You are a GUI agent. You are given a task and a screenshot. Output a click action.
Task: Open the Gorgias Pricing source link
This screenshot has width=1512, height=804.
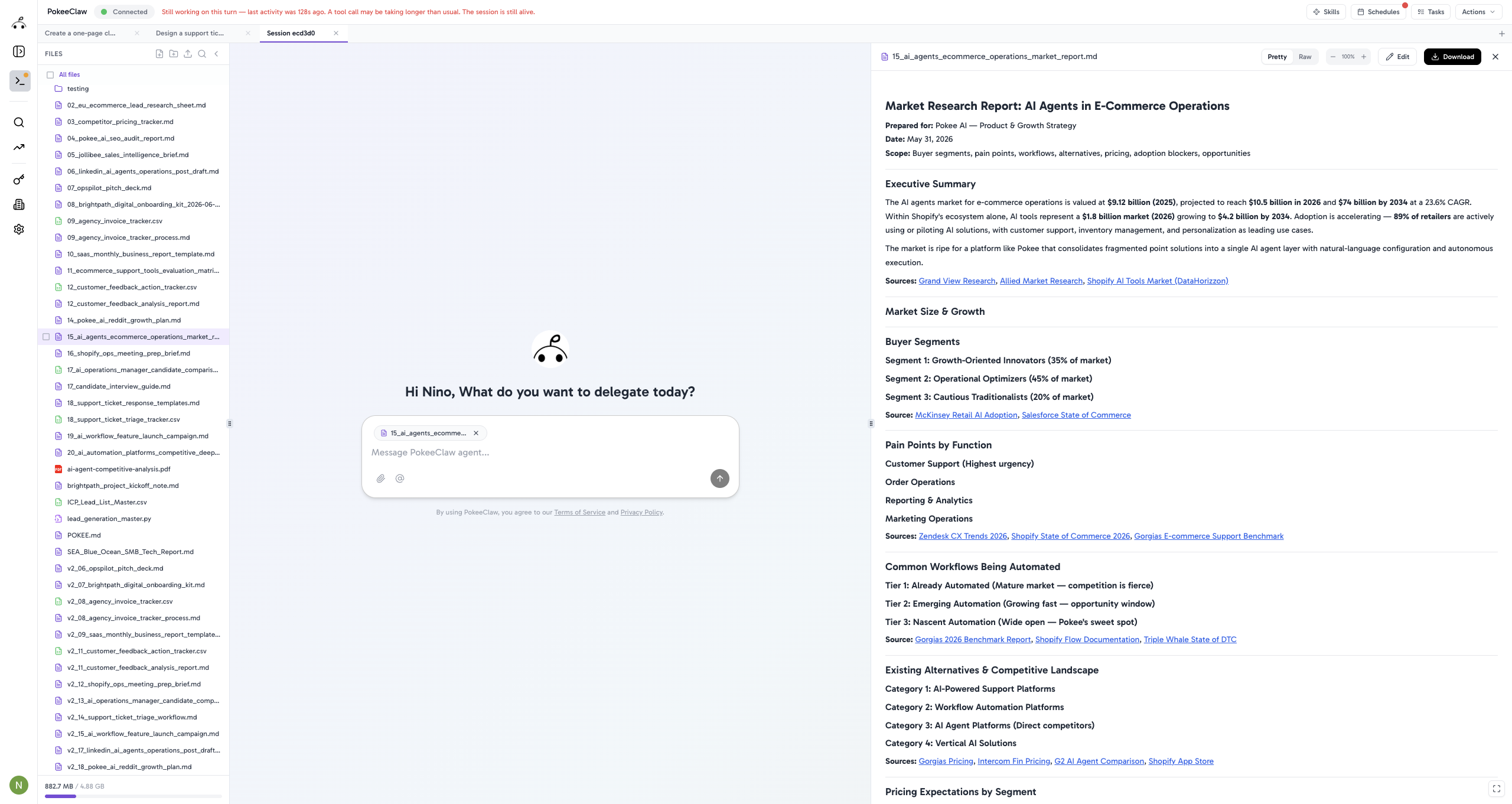pos(946,761)
